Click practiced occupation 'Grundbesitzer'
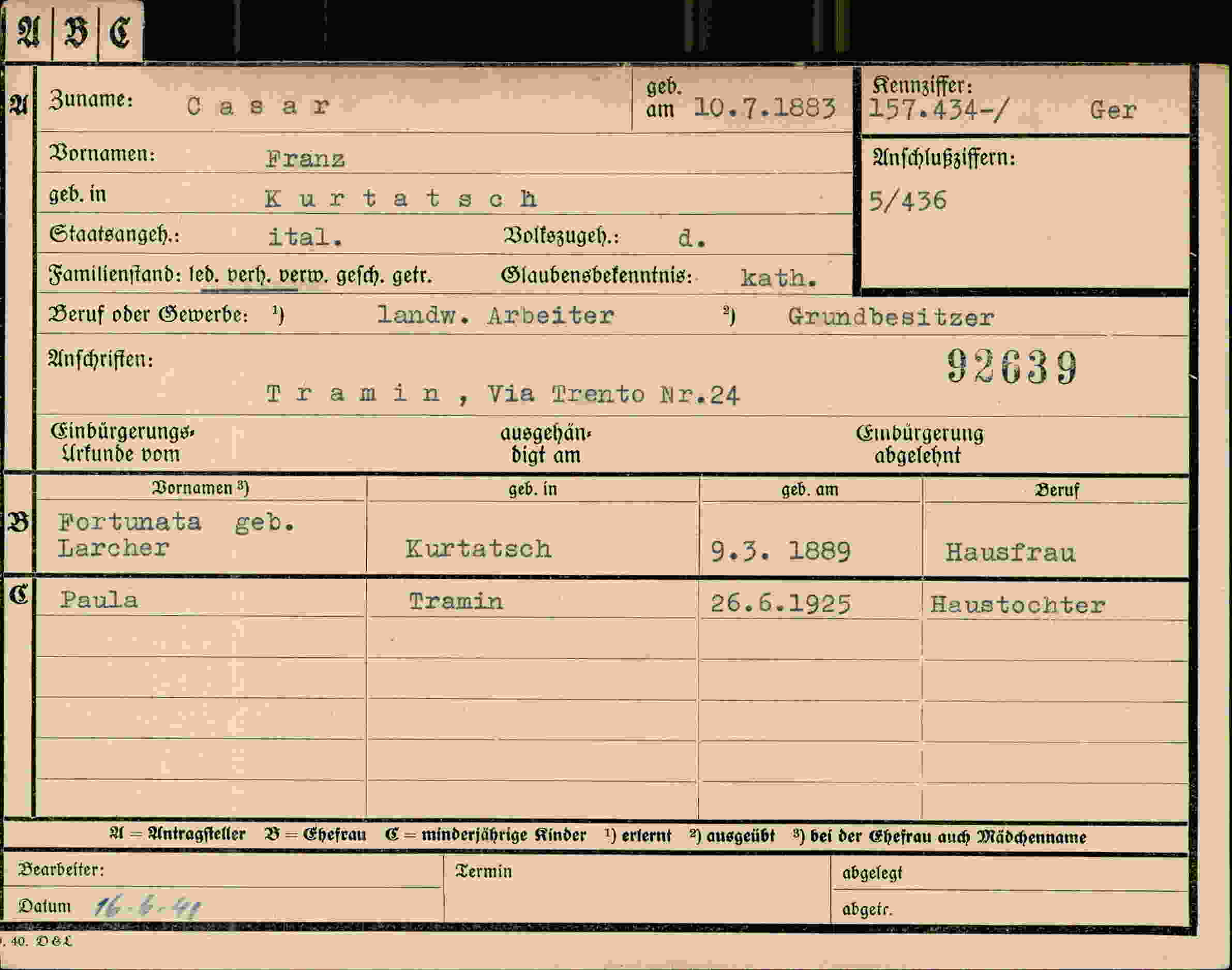Screen dimensions: 1232x970 pos(891,317)
